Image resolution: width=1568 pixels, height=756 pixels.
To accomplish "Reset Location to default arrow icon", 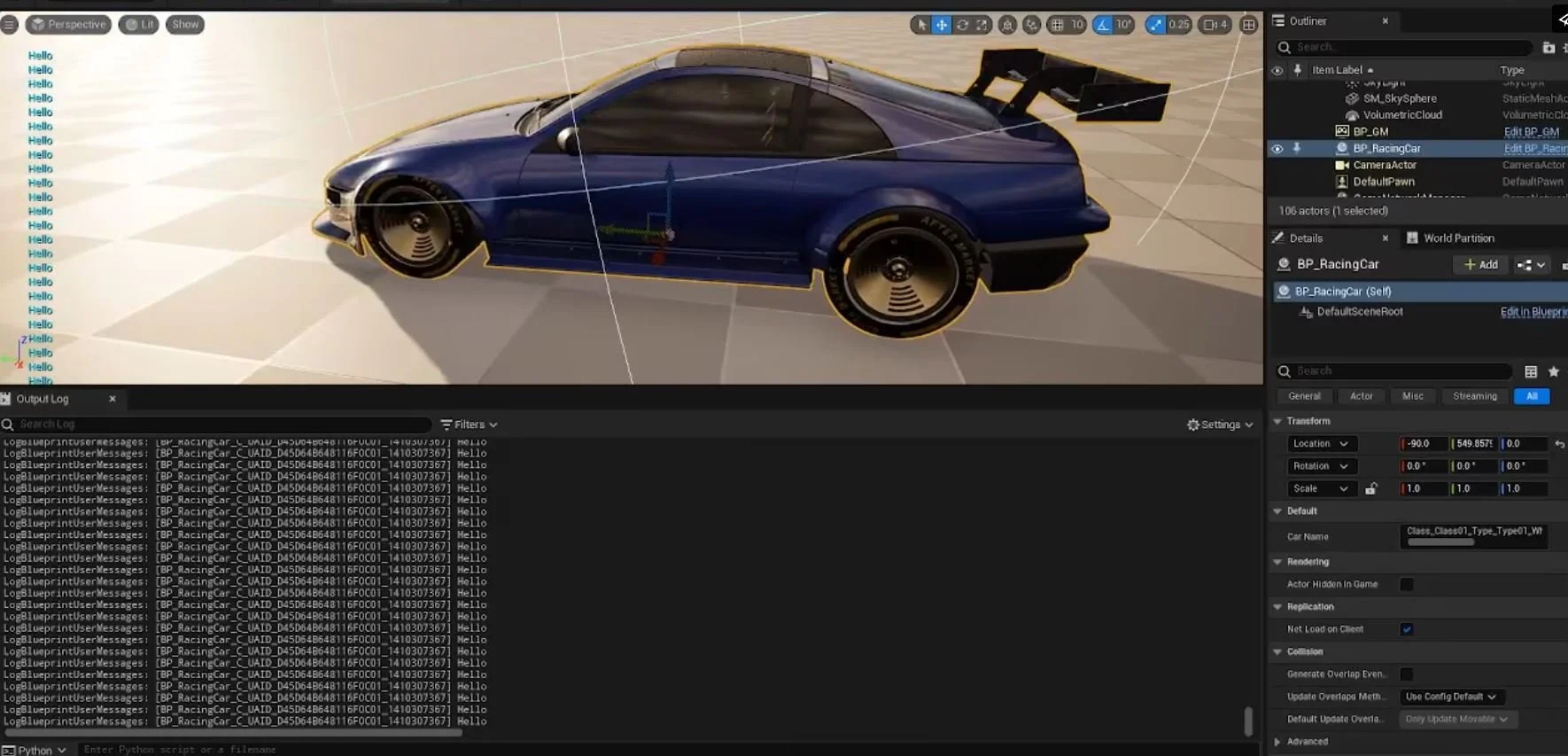I will tap(1560, 444).
